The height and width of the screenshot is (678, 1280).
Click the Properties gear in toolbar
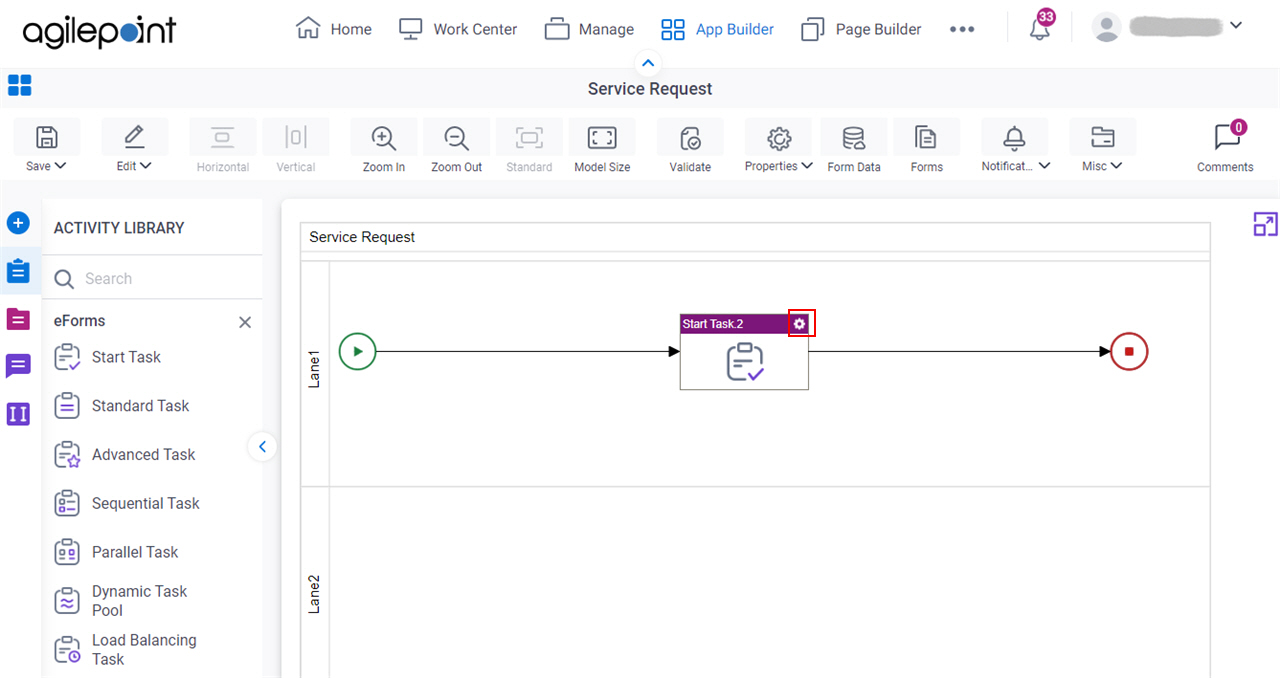click(779, 137)
